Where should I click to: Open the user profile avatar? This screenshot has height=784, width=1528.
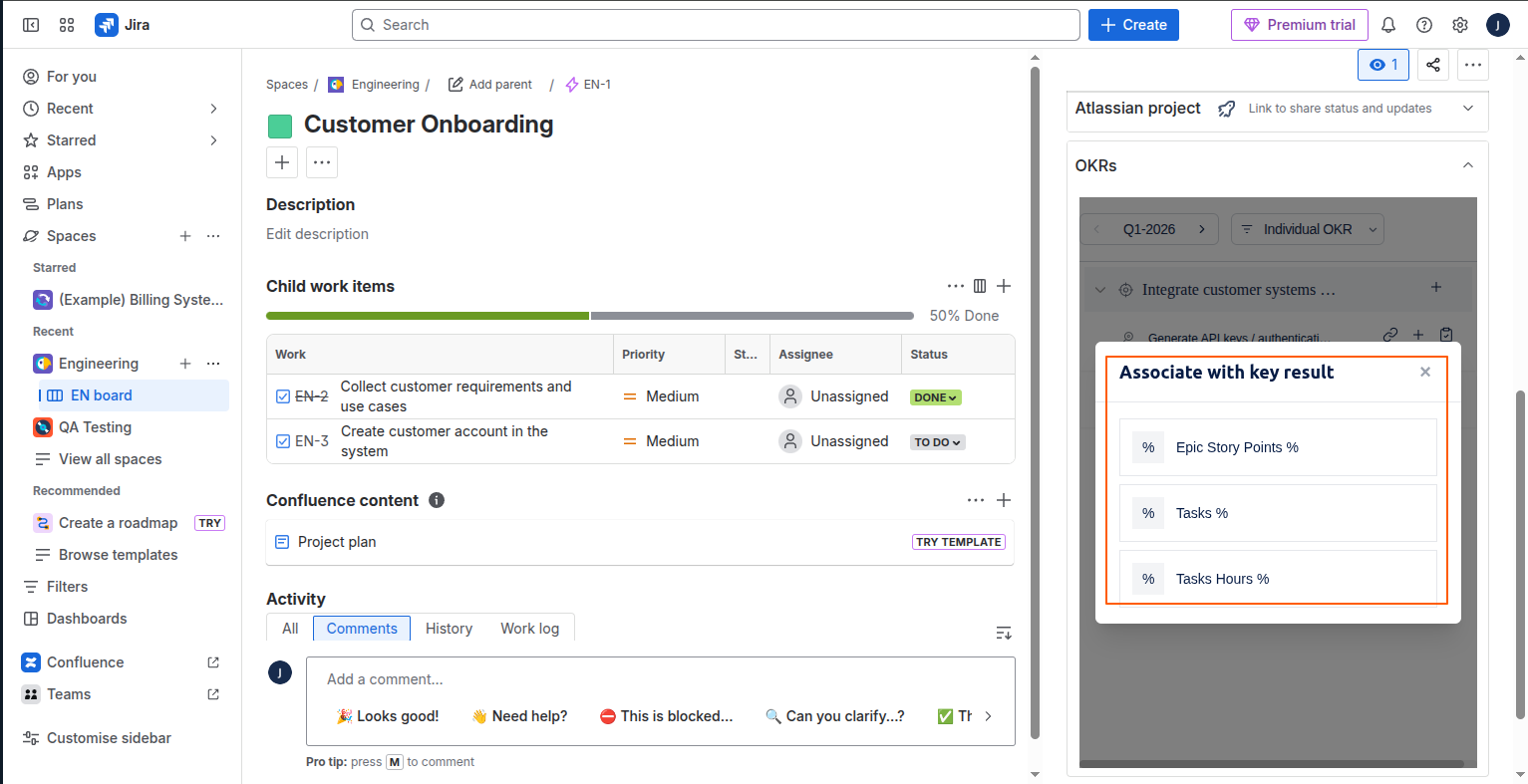click(1497, 25)
